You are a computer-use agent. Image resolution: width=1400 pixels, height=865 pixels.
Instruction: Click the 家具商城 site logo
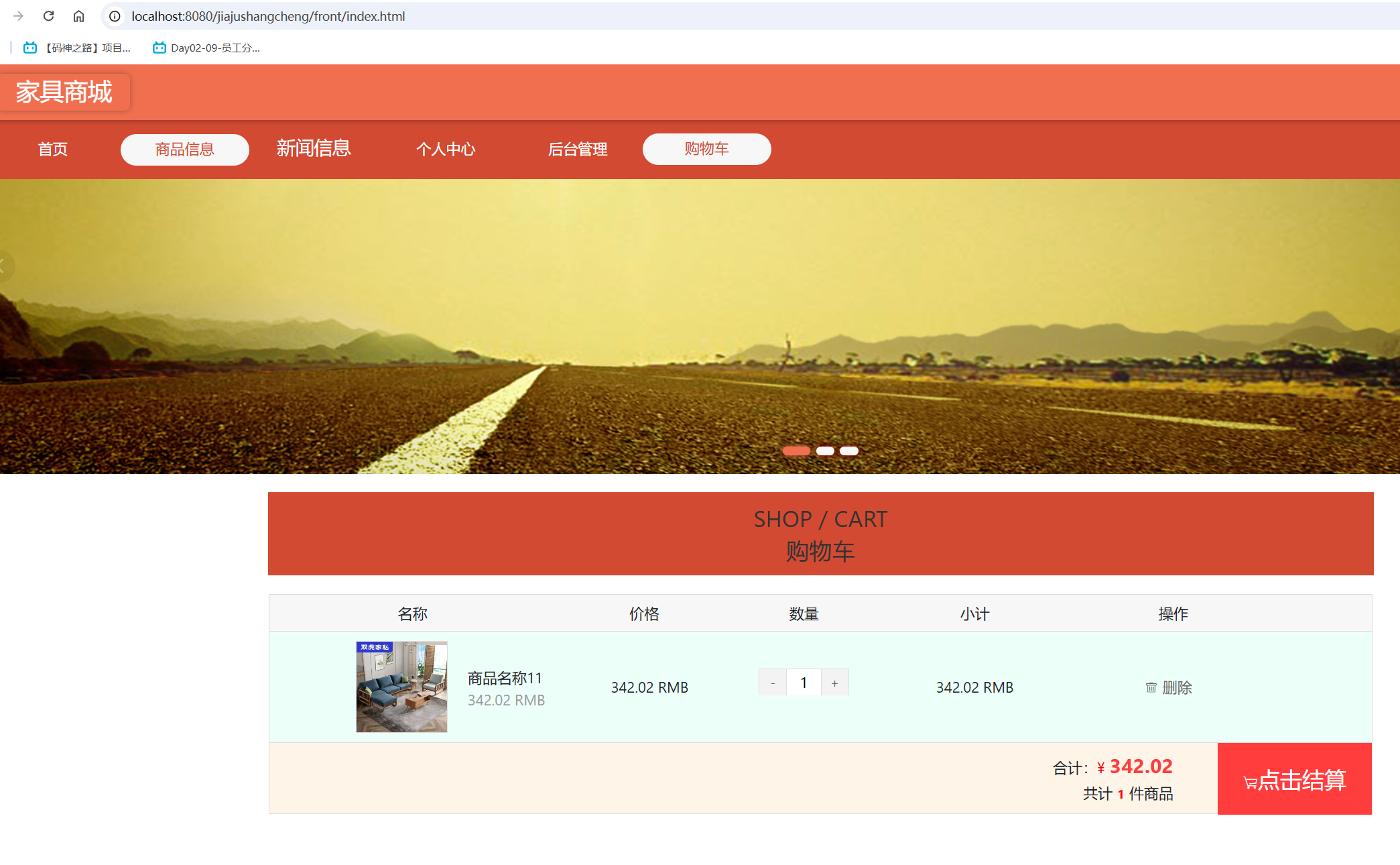click(x=64, y=92)
